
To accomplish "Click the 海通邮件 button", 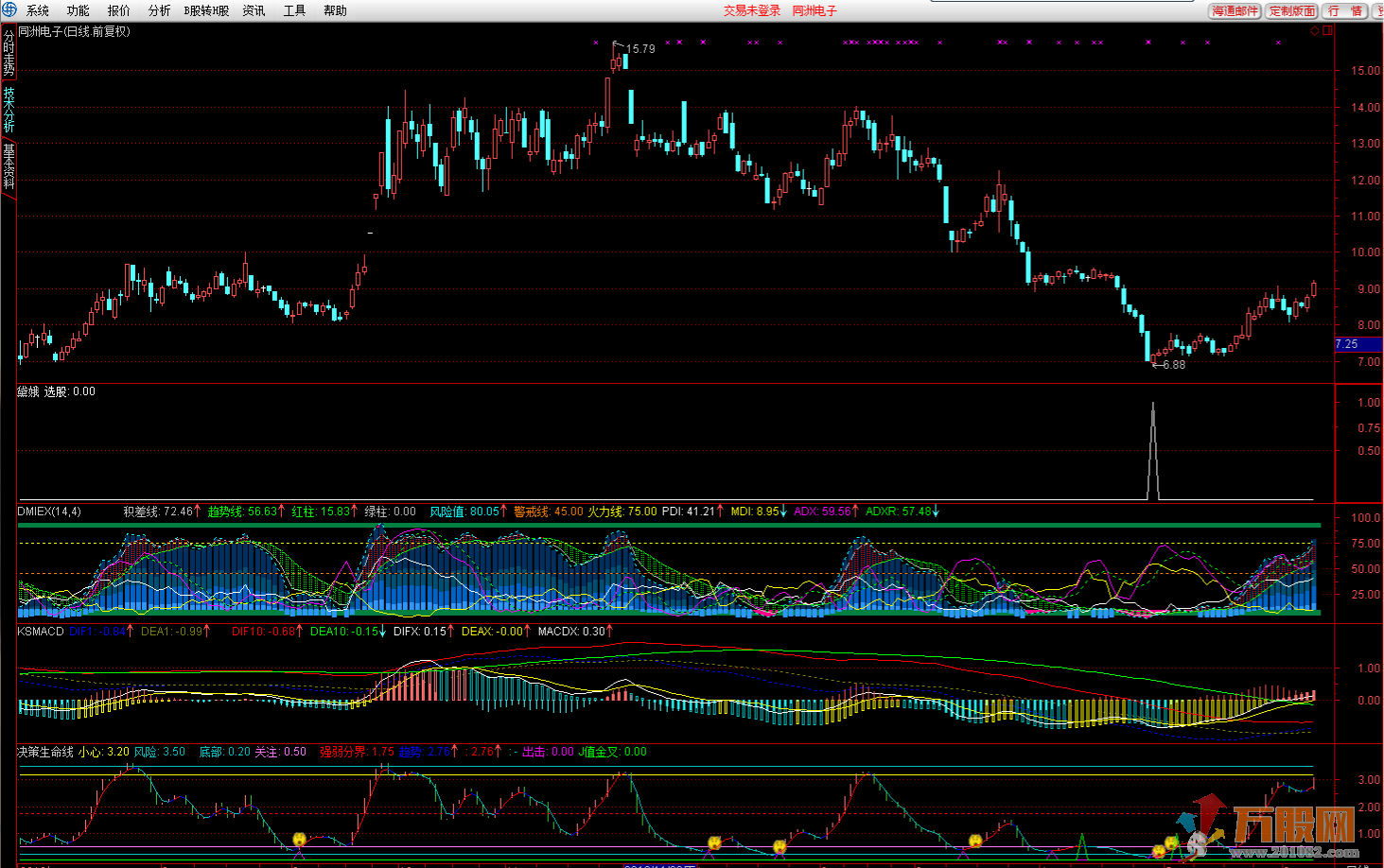I will [x=1235, y=10].
